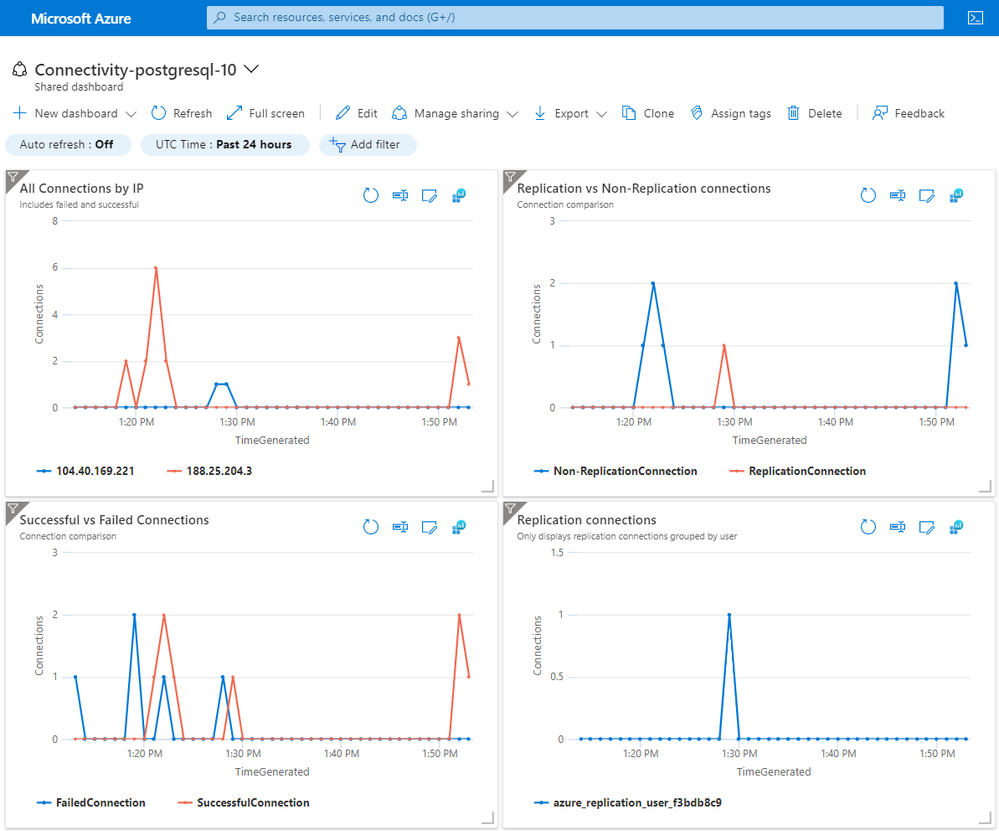This screenshot has height=831, width=999.
Task: Click the search resources input field
Action: (575, 18)
